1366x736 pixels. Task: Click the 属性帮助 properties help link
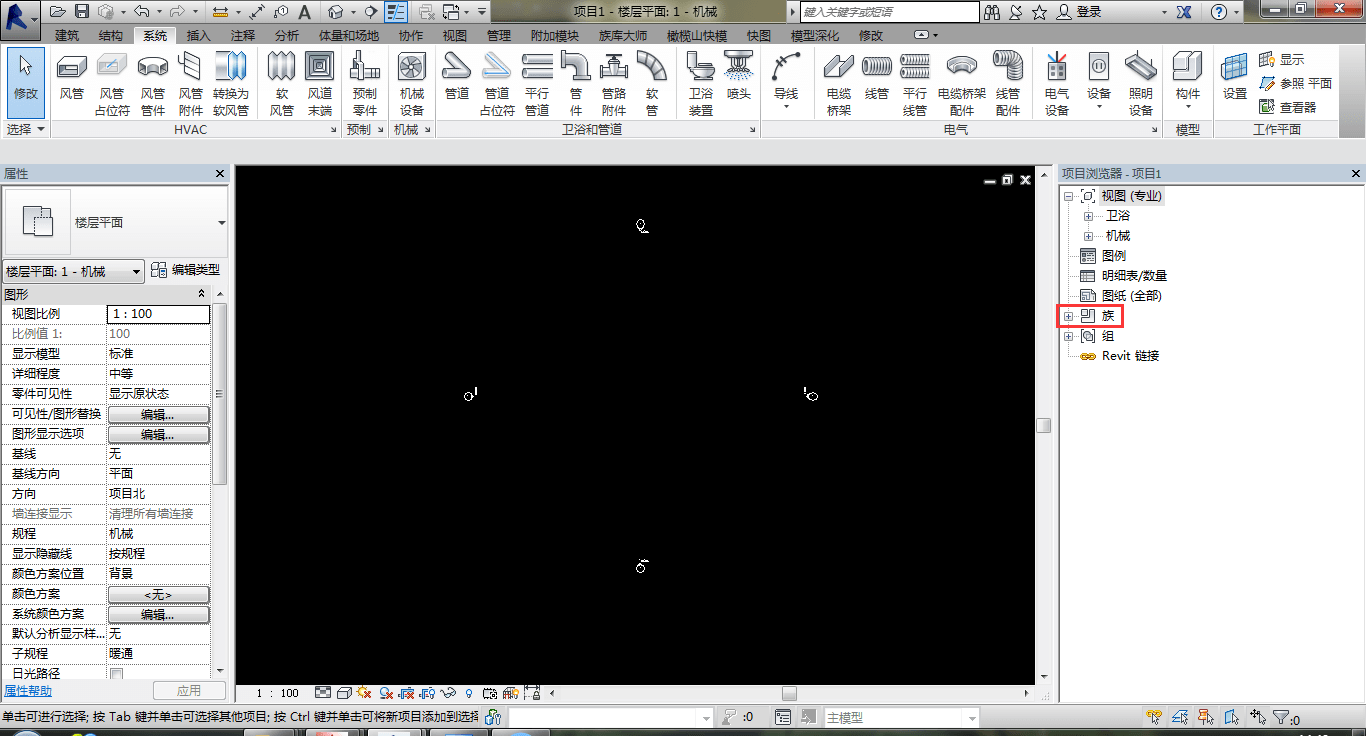point(28,691)
